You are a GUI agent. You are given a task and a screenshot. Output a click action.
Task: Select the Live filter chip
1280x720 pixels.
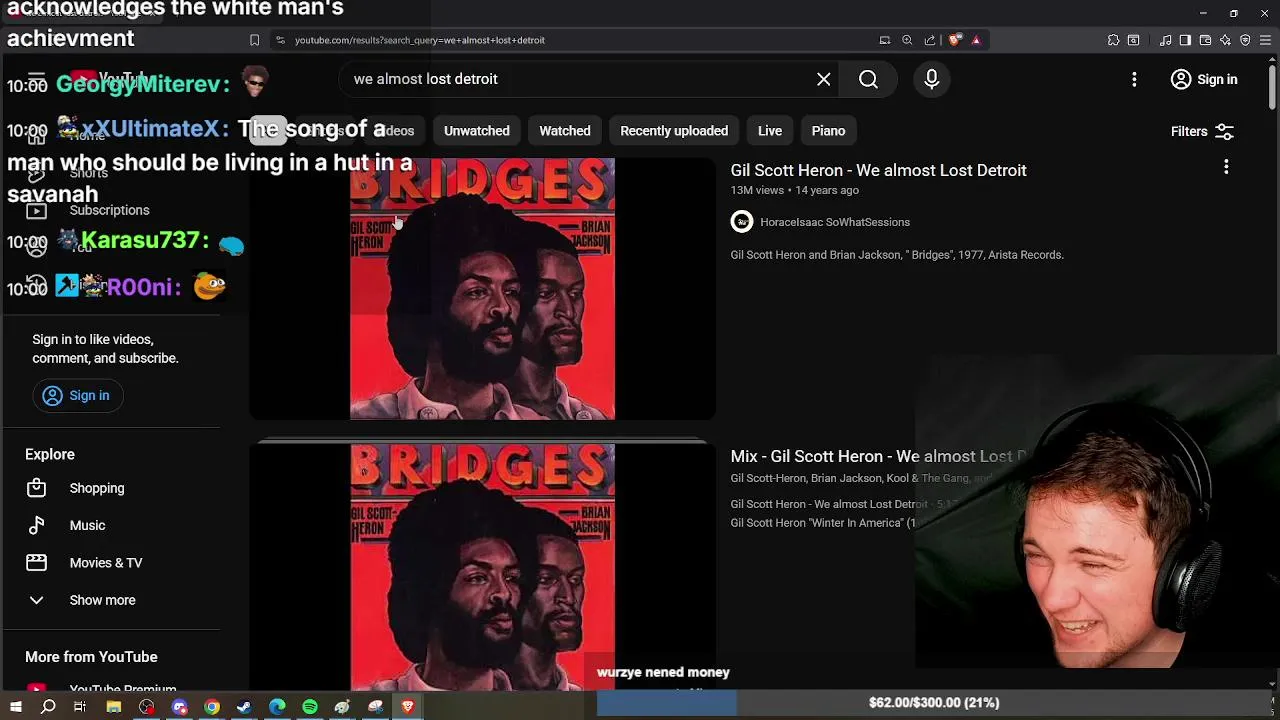pyautogui.click(x=770, y=131)
